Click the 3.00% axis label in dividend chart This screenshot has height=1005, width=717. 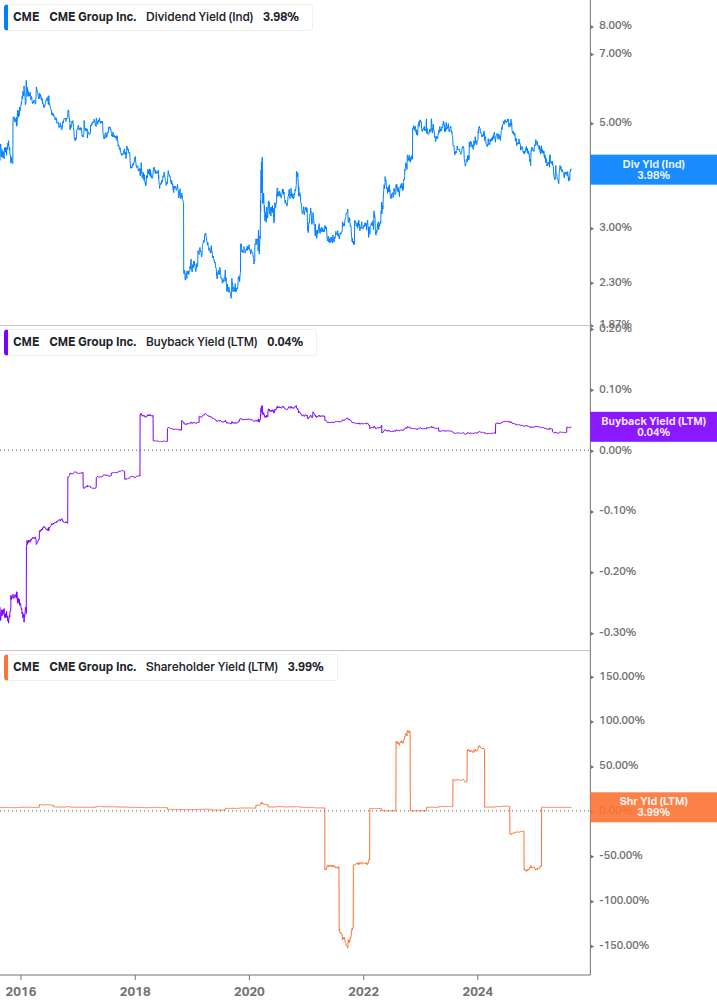click(x=615, y=228)
